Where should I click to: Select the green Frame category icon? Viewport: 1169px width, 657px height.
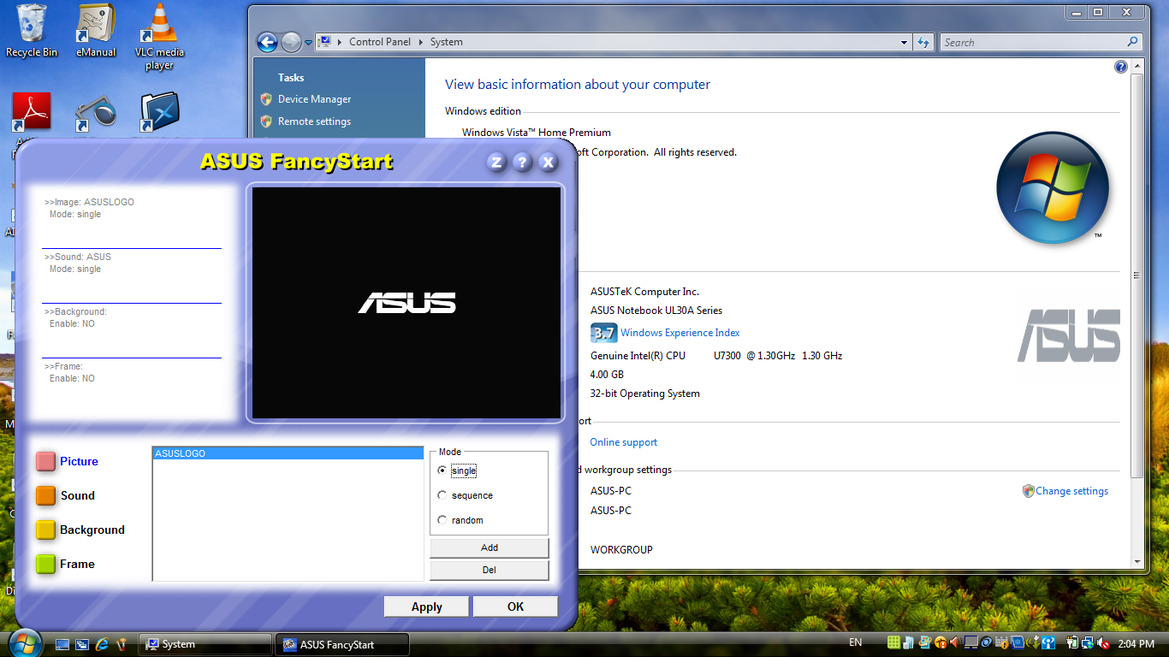pyautogui.click(x=45, y=565)
